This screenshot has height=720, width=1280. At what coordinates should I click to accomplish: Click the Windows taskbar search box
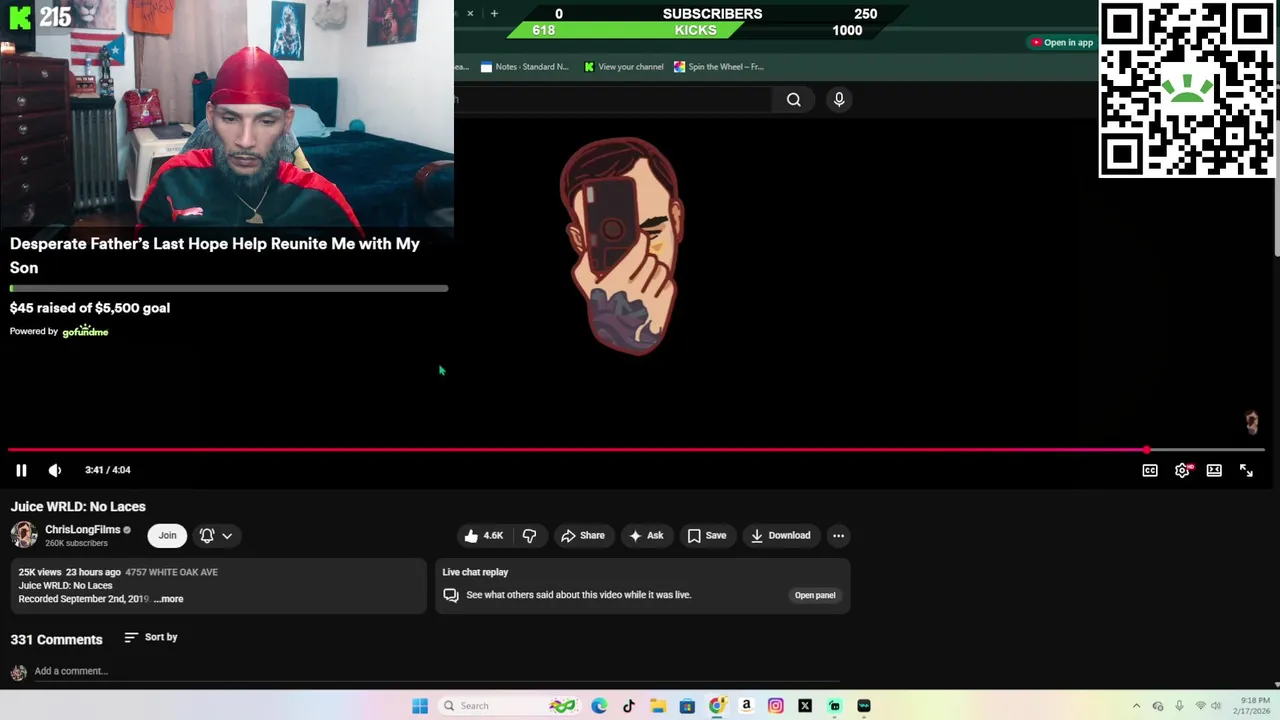[510, 706]
